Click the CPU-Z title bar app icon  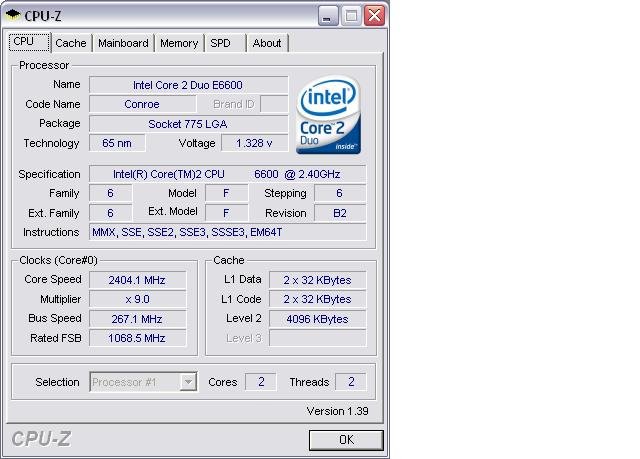(14, 16)
